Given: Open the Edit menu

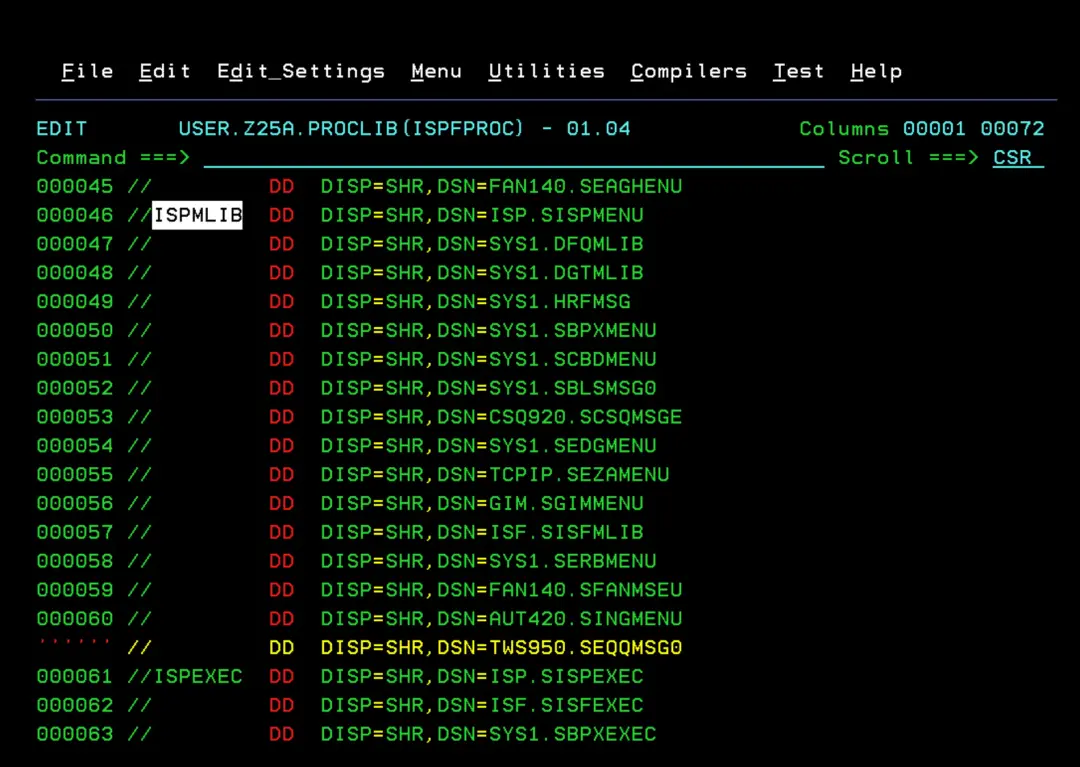Looking at the screenshot, I should [165, 72].
